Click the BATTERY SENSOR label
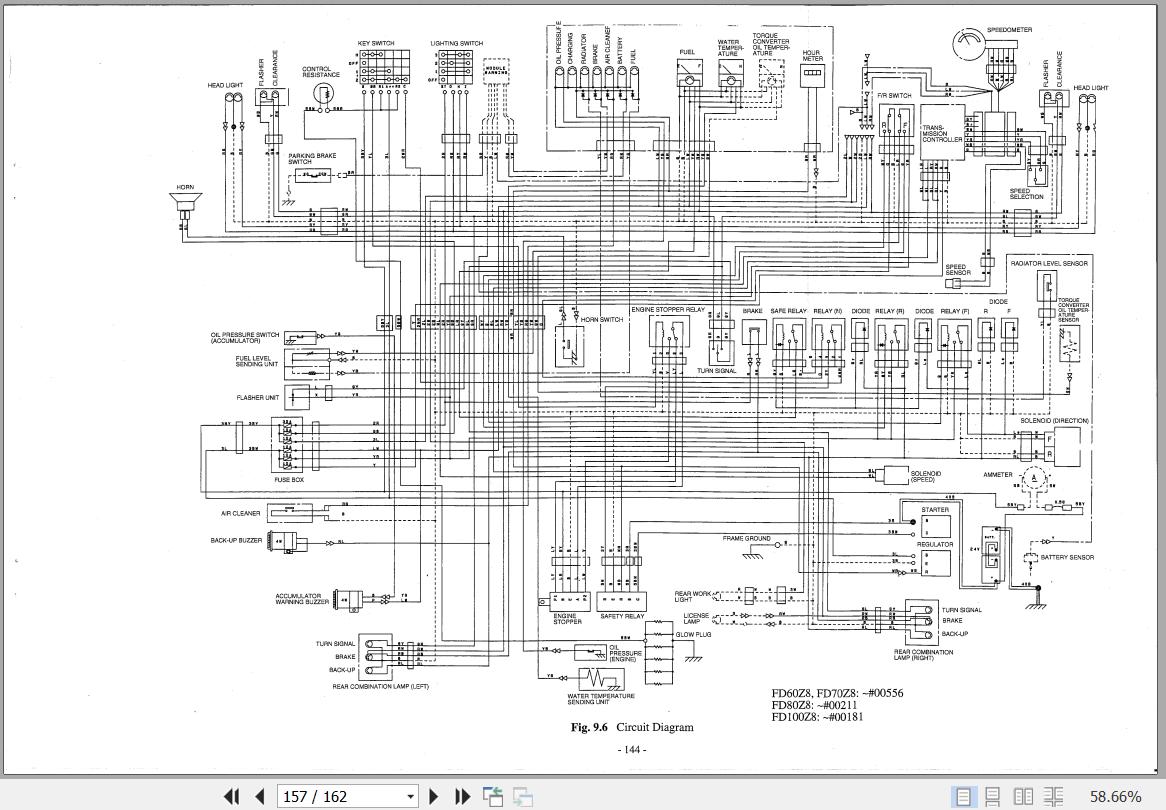Viewport: 1166px width, 810px height. point(1067,557)
